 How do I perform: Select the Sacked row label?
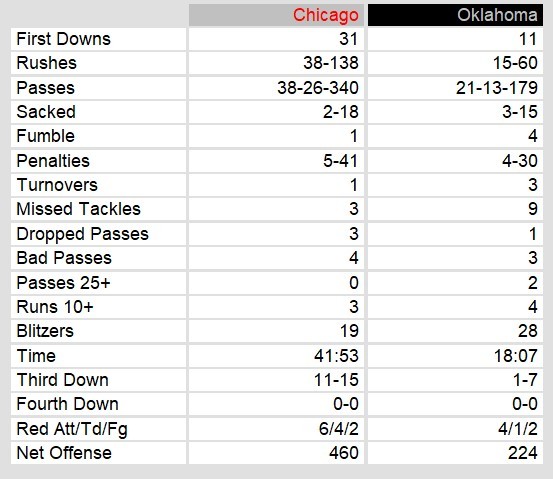[x=46, y=112]
